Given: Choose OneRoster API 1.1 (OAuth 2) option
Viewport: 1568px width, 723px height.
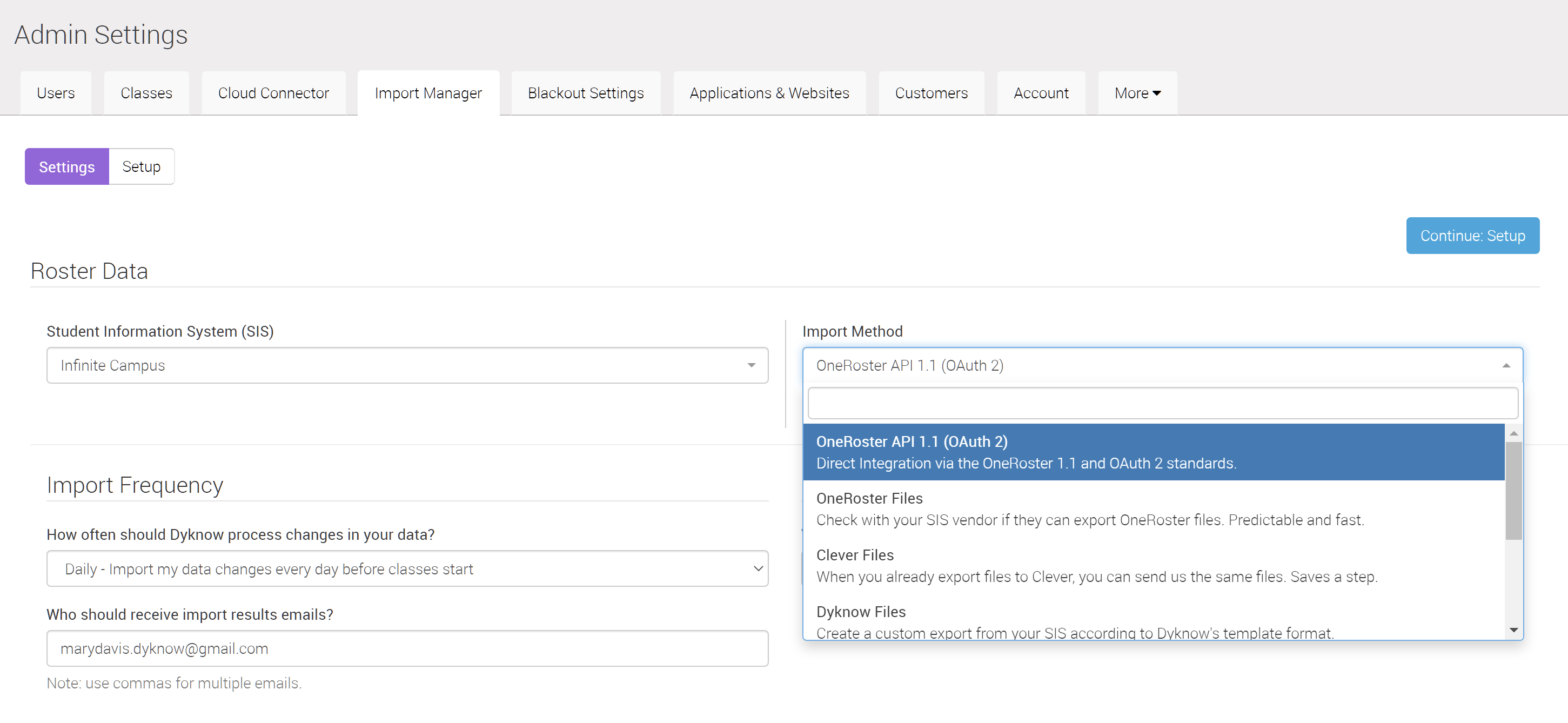Looking at the screenshot, I should [x=1154, y=452].
